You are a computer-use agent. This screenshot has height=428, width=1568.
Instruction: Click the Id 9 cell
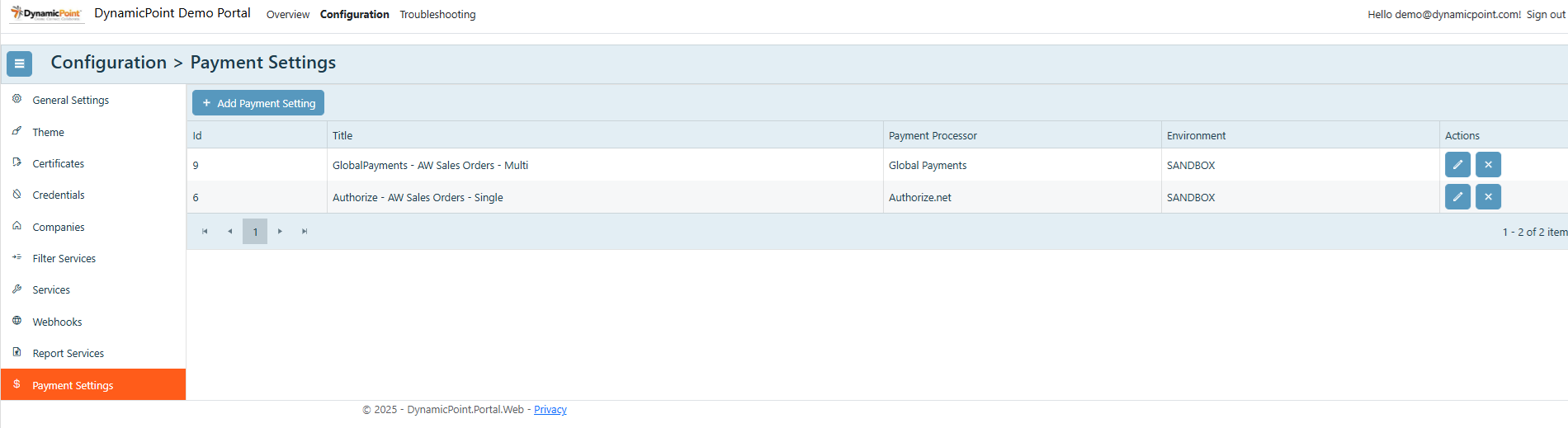coord(257,165)
